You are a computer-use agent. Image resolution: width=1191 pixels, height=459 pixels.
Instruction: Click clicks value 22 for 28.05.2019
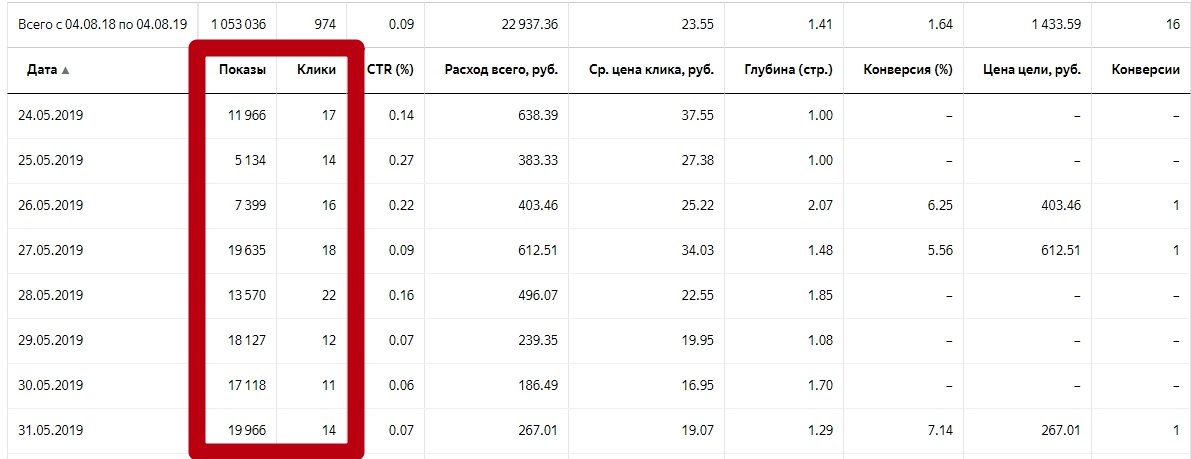click(x=328, y=295)
